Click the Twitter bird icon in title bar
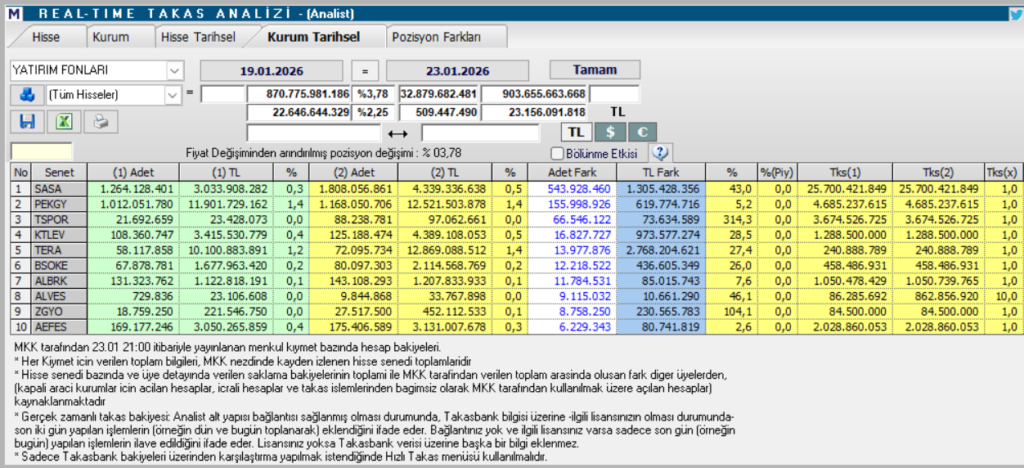Screen dimensions: 1024x468 (x=1014, y=13)
